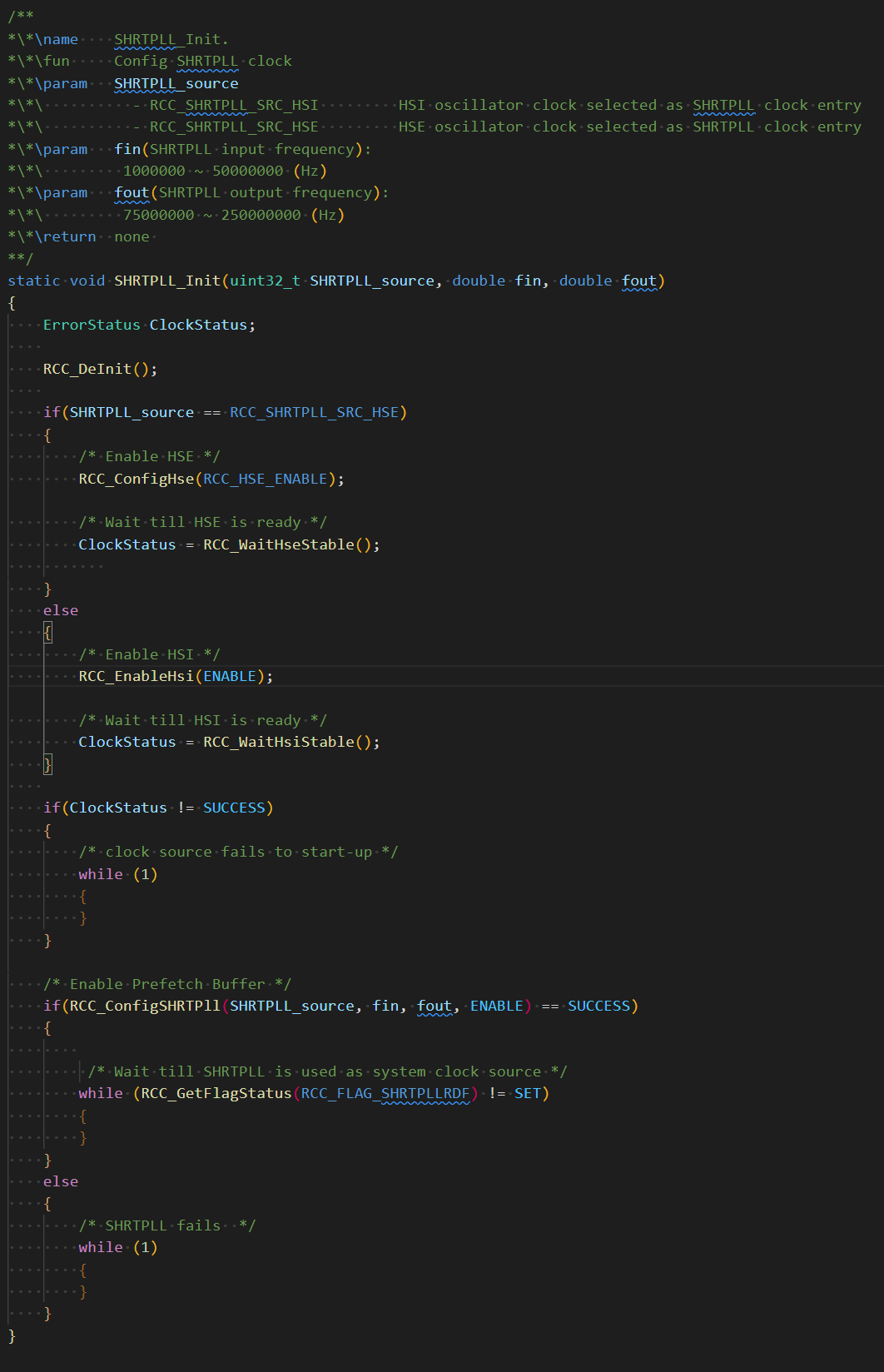Screen dimensions: 884x1372
Task: Click "/* Enable Prefetch Buffer */" comment
Action: coord(167,984)
